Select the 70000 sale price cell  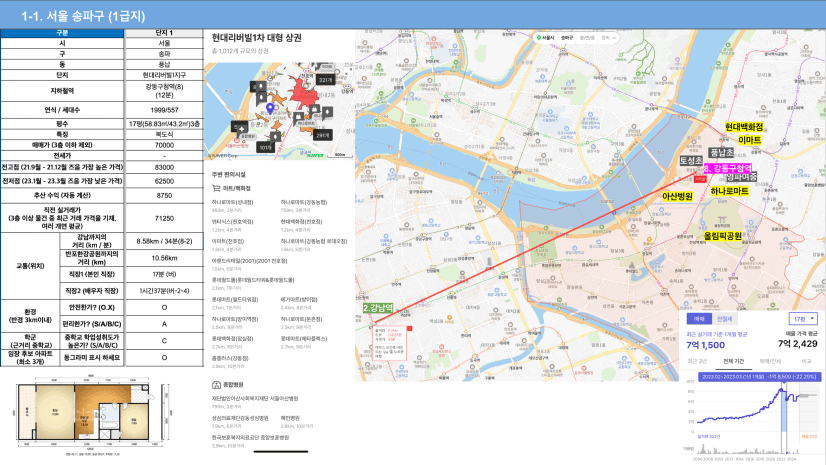pyautogui.click(x=164, y=145)
